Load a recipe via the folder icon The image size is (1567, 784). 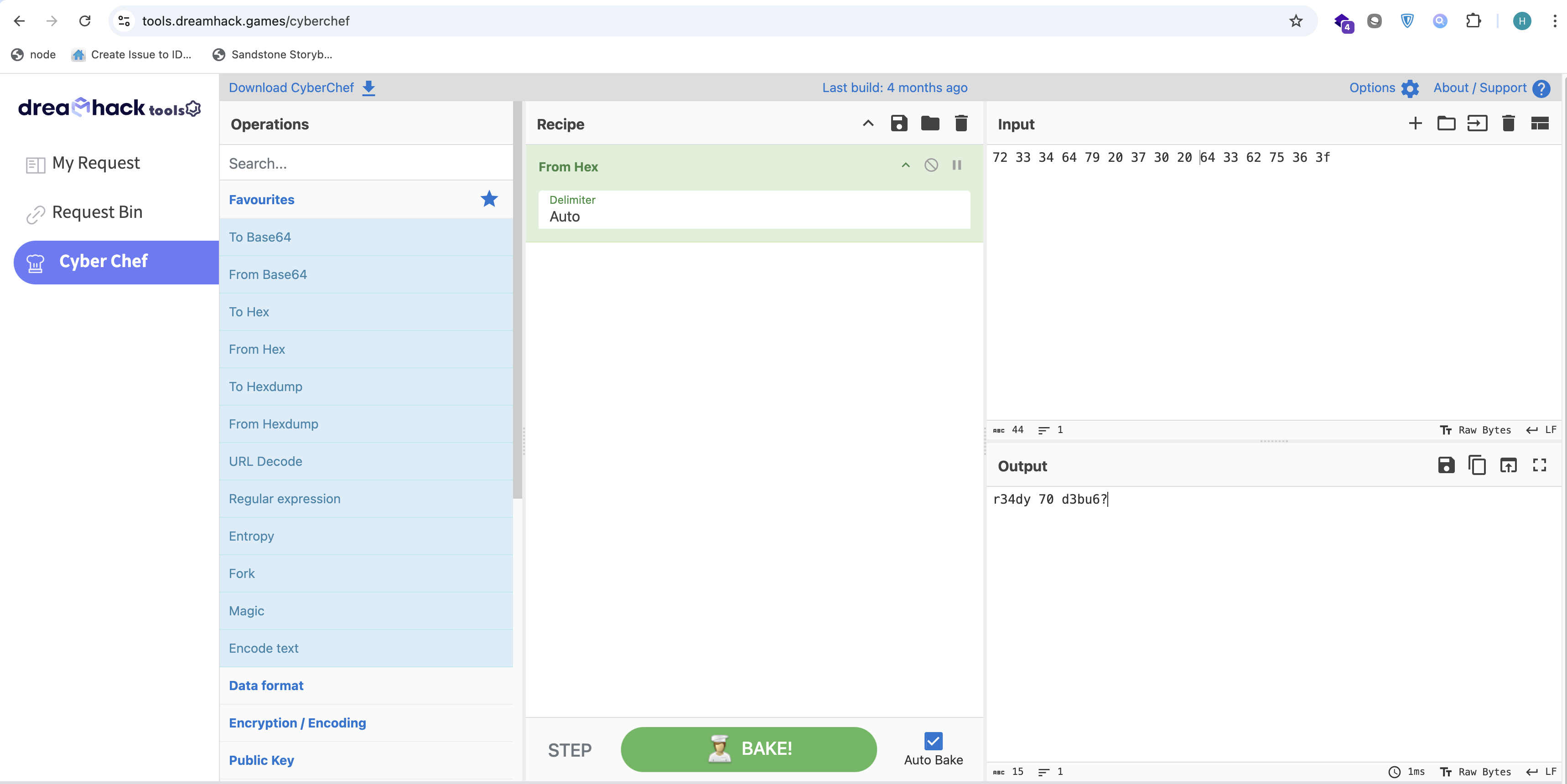click(929, 124)
